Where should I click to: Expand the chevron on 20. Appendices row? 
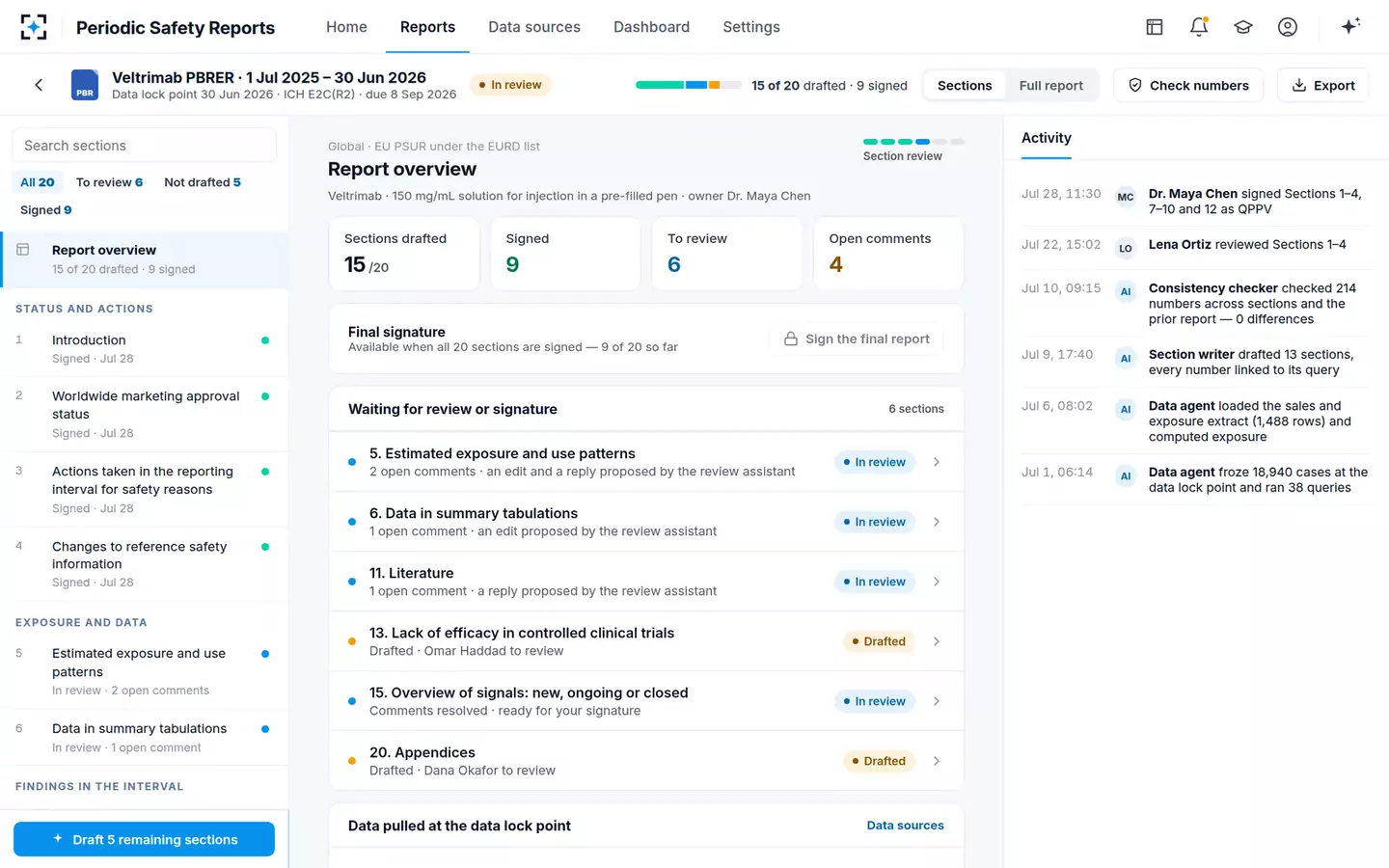(937, 761)
